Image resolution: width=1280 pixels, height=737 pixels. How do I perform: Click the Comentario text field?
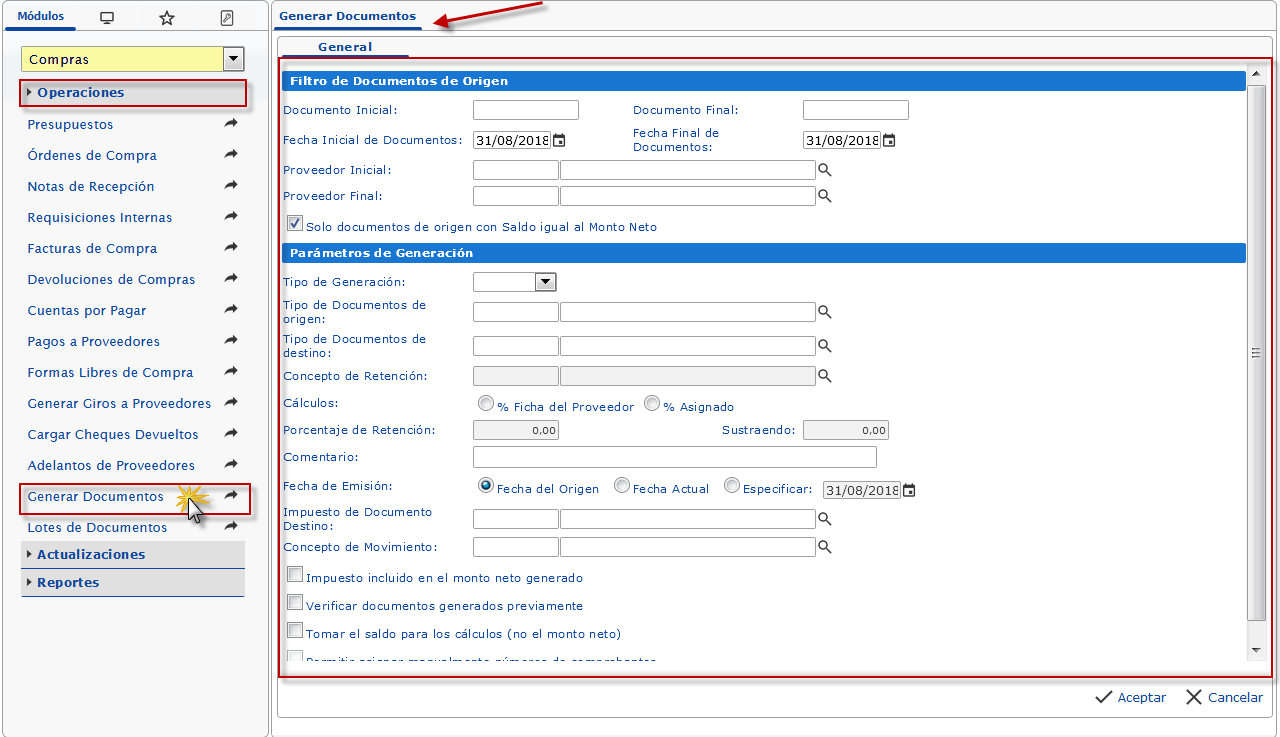(x=674, y=457)
